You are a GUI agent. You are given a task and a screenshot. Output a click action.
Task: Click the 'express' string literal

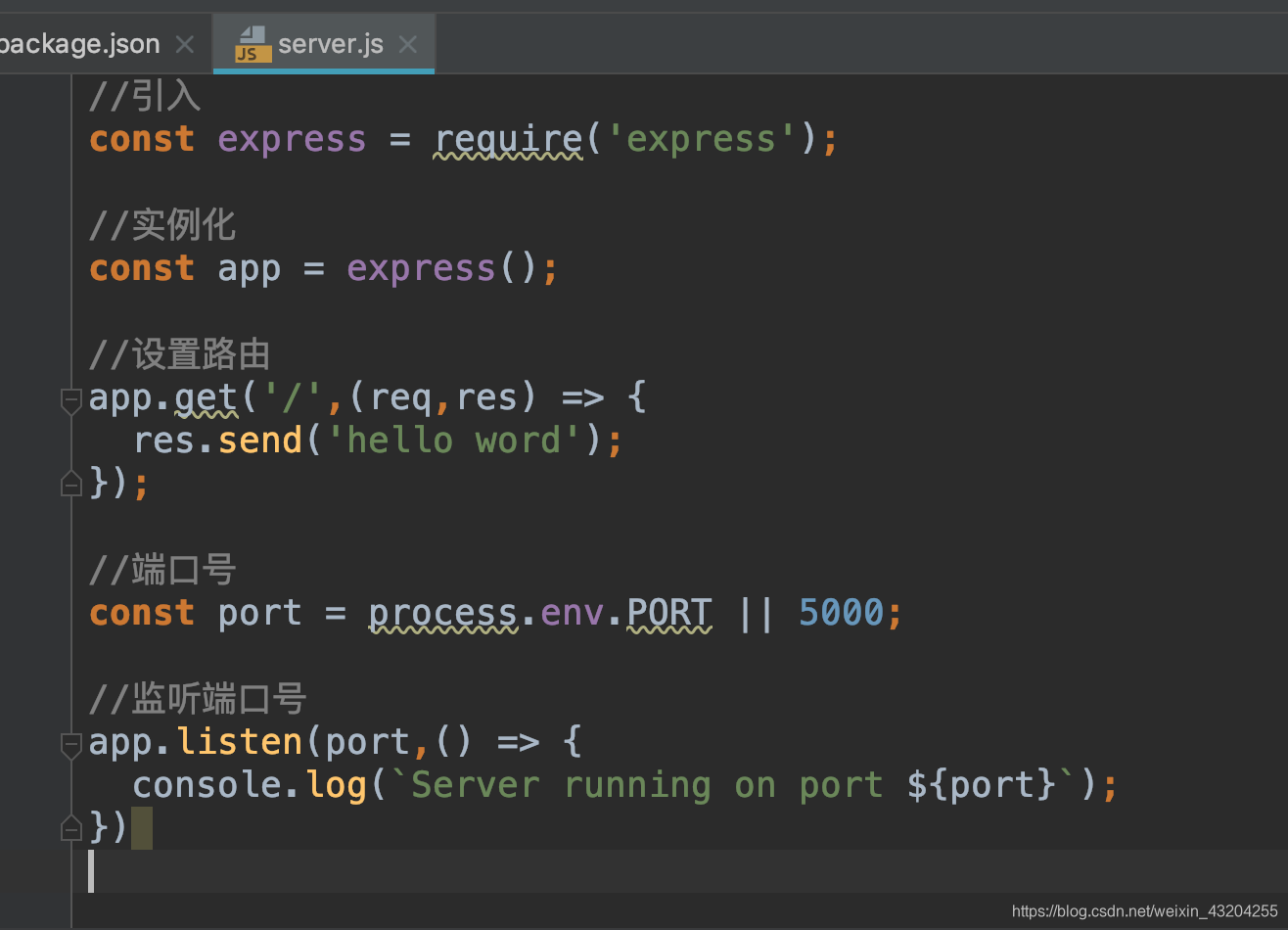(702, 139)
